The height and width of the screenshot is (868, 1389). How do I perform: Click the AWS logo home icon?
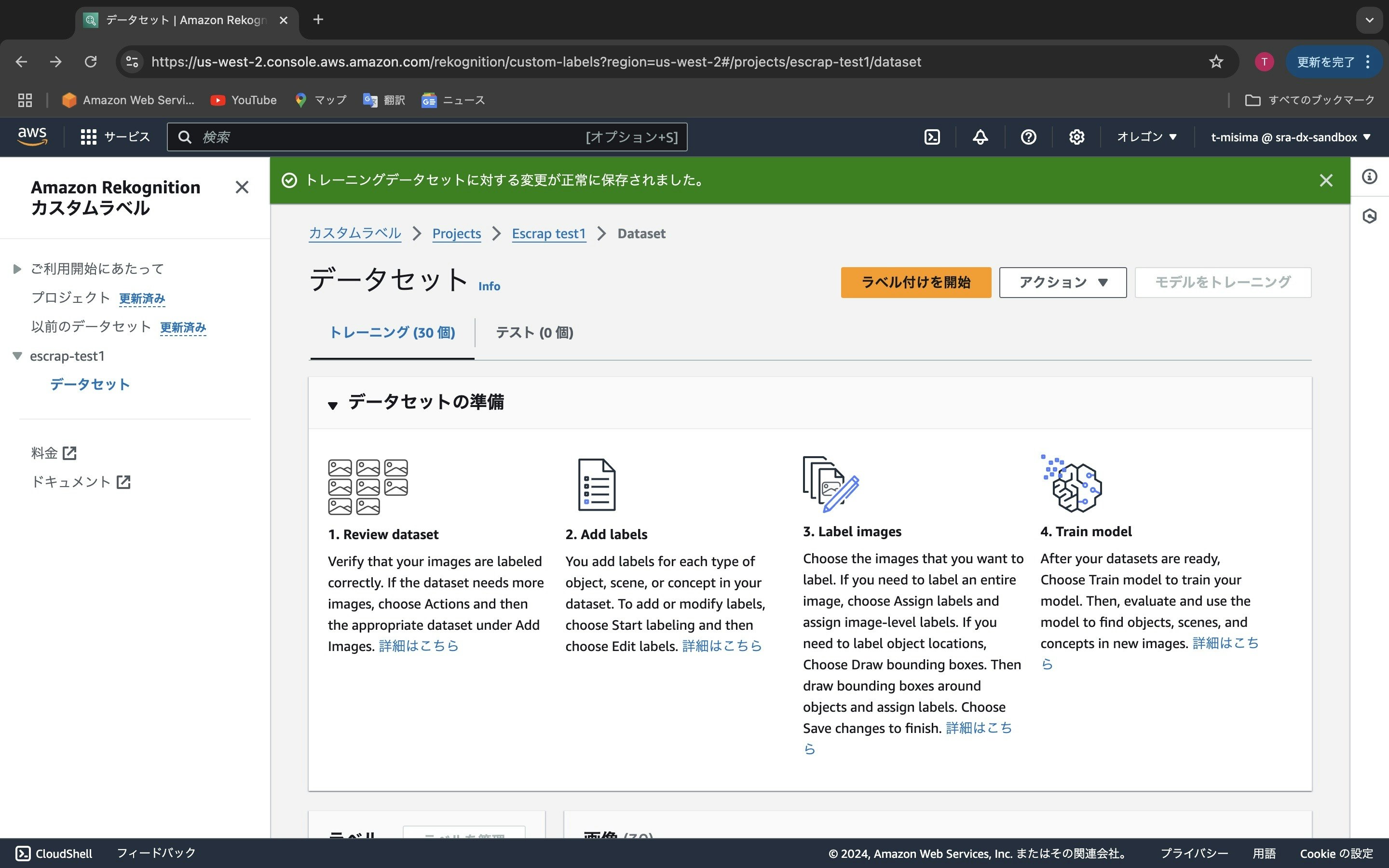tap(32, 136)
